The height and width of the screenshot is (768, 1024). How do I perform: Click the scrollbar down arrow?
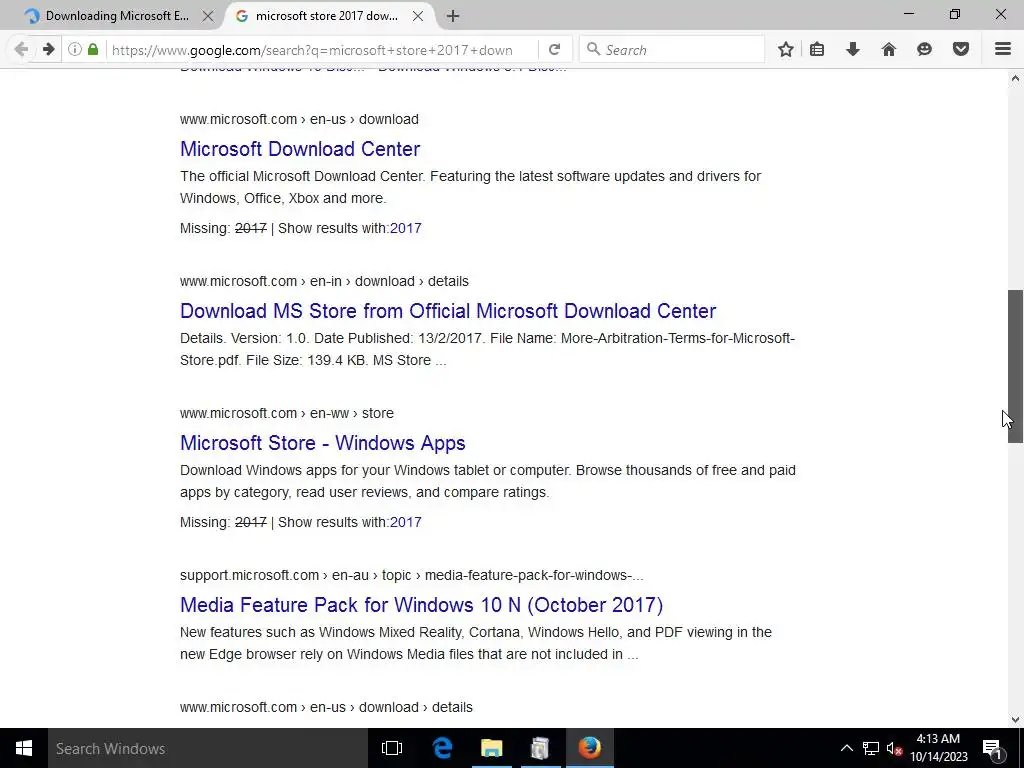(1015, 720)
